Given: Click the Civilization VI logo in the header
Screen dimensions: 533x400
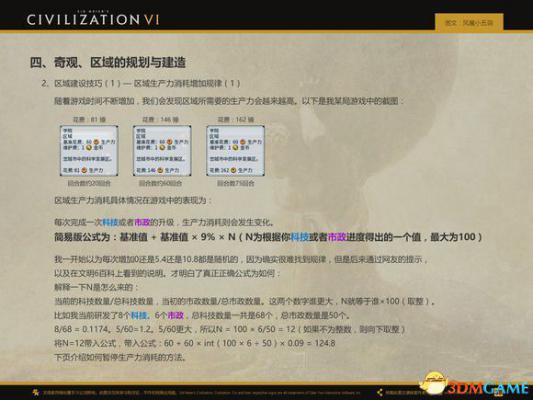Looking at the screenshot, I should coord(93,18).
